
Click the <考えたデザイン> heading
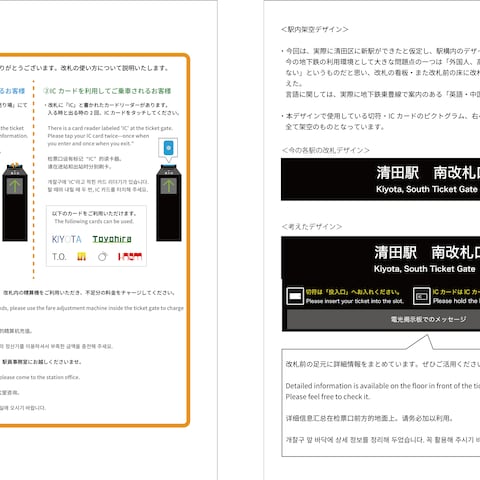tap(311, 227)
